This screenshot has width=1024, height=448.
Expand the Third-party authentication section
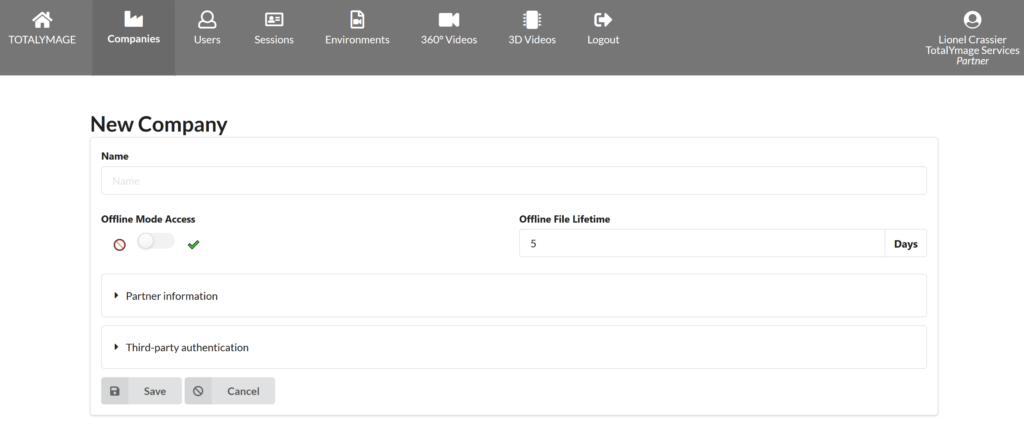click(x=513, y=347)
